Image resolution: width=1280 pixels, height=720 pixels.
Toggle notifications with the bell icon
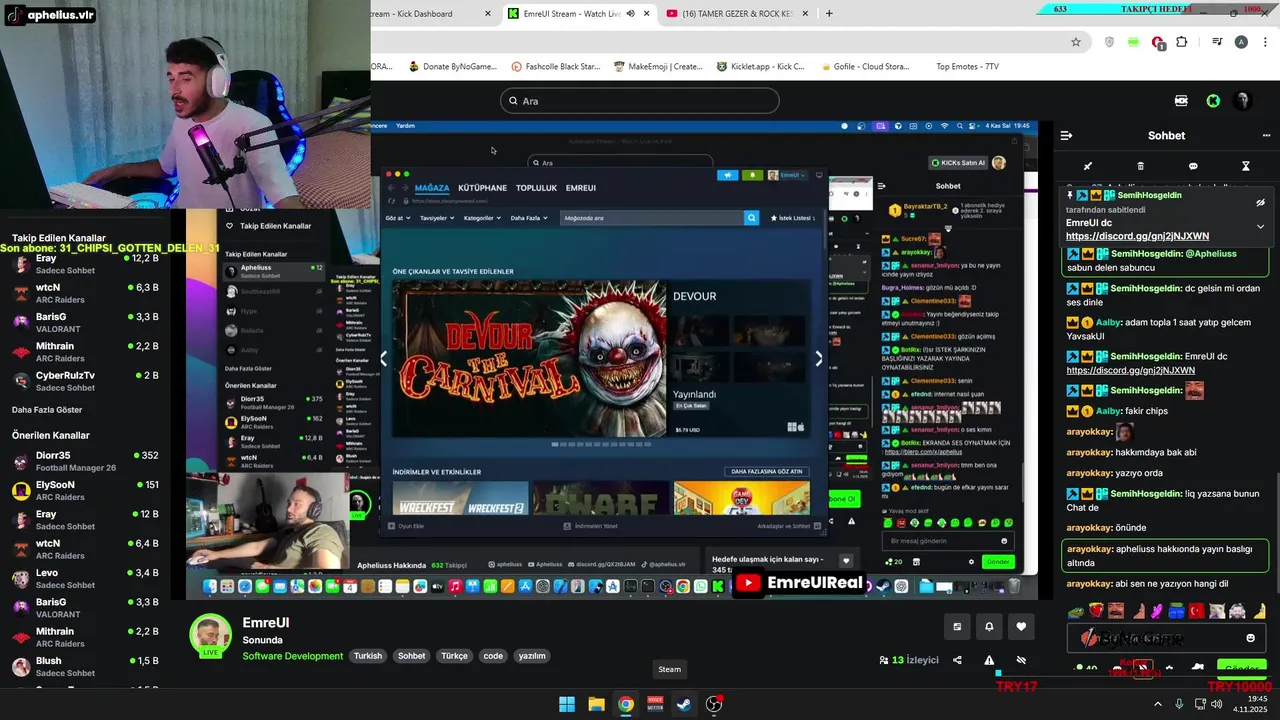(989, 627)
